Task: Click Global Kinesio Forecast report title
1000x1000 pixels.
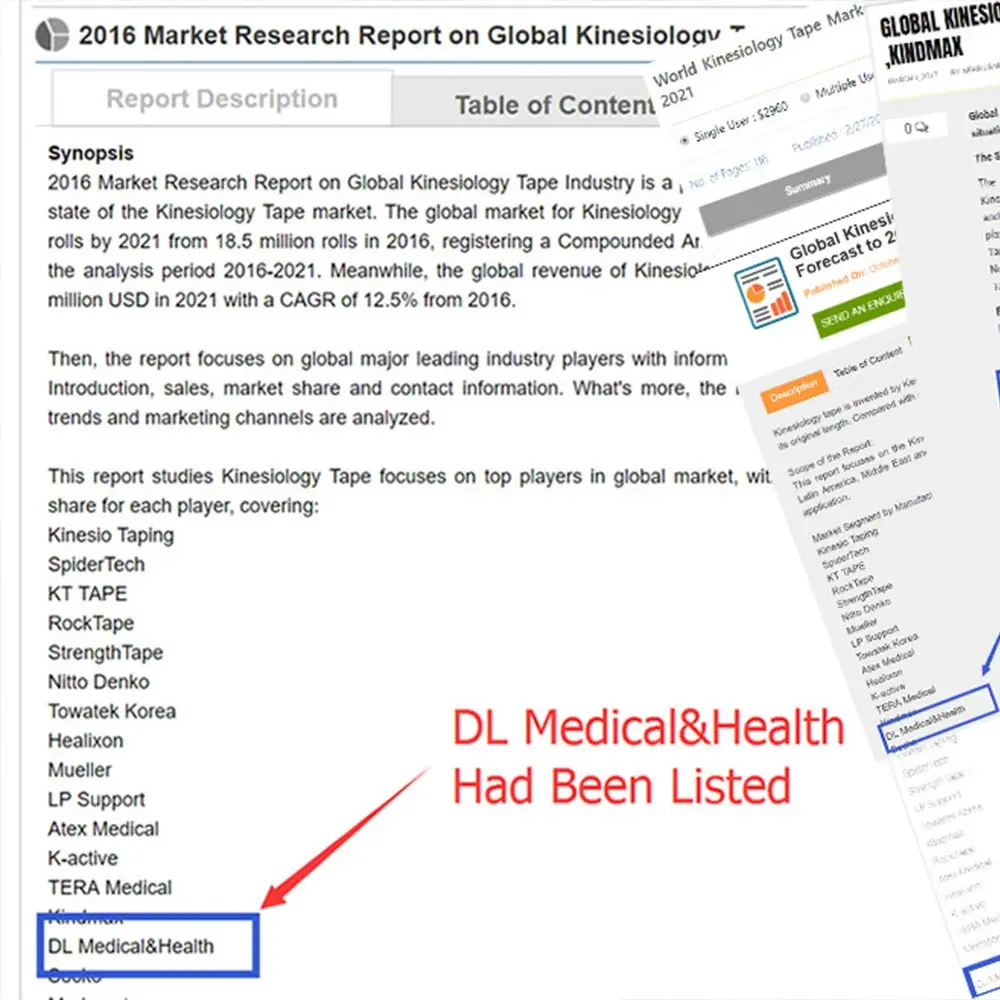Action: pyautogui.click(x=845, y=246)
